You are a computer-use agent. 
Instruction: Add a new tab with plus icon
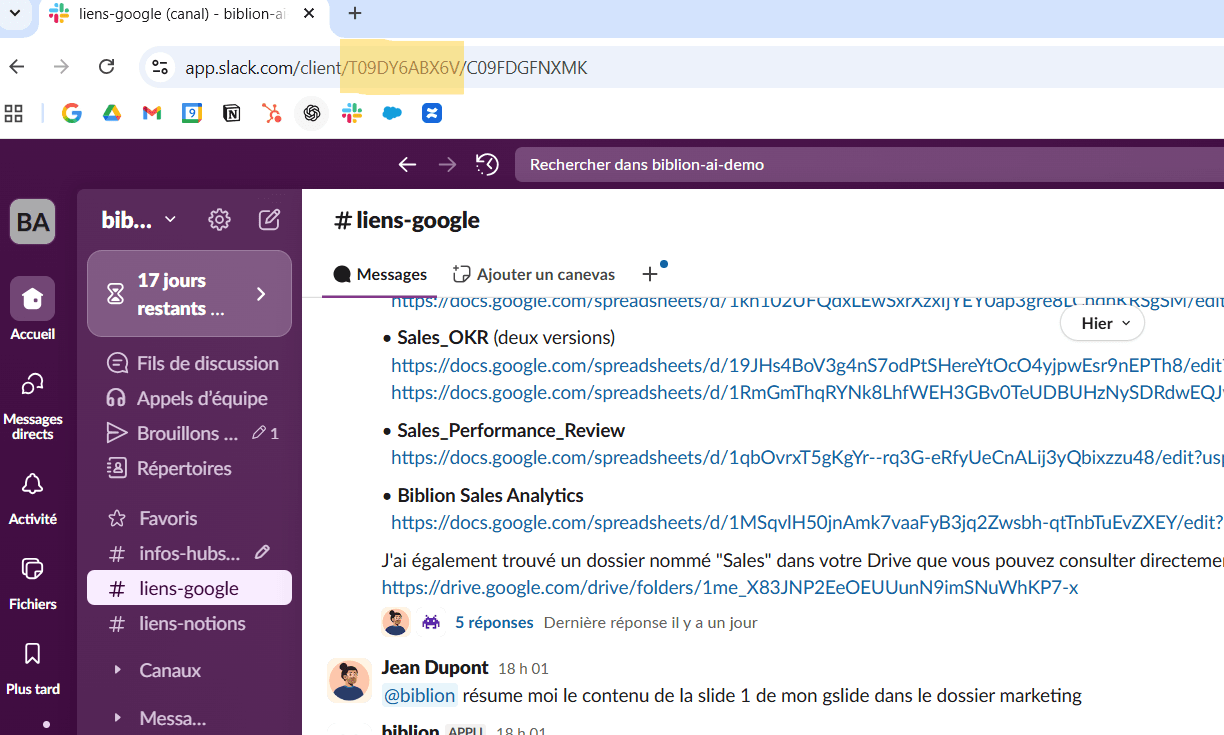tap(650, 274)
